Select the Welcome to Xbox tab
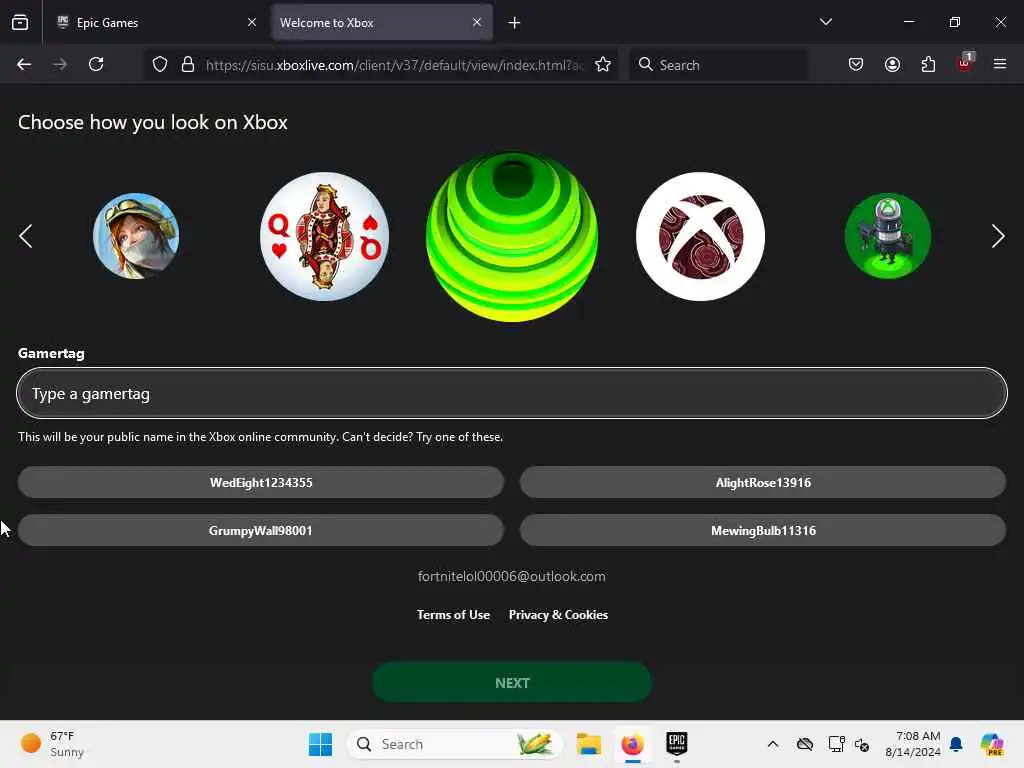Screen dimensions: 1024x768 click(x=382, y=22)
